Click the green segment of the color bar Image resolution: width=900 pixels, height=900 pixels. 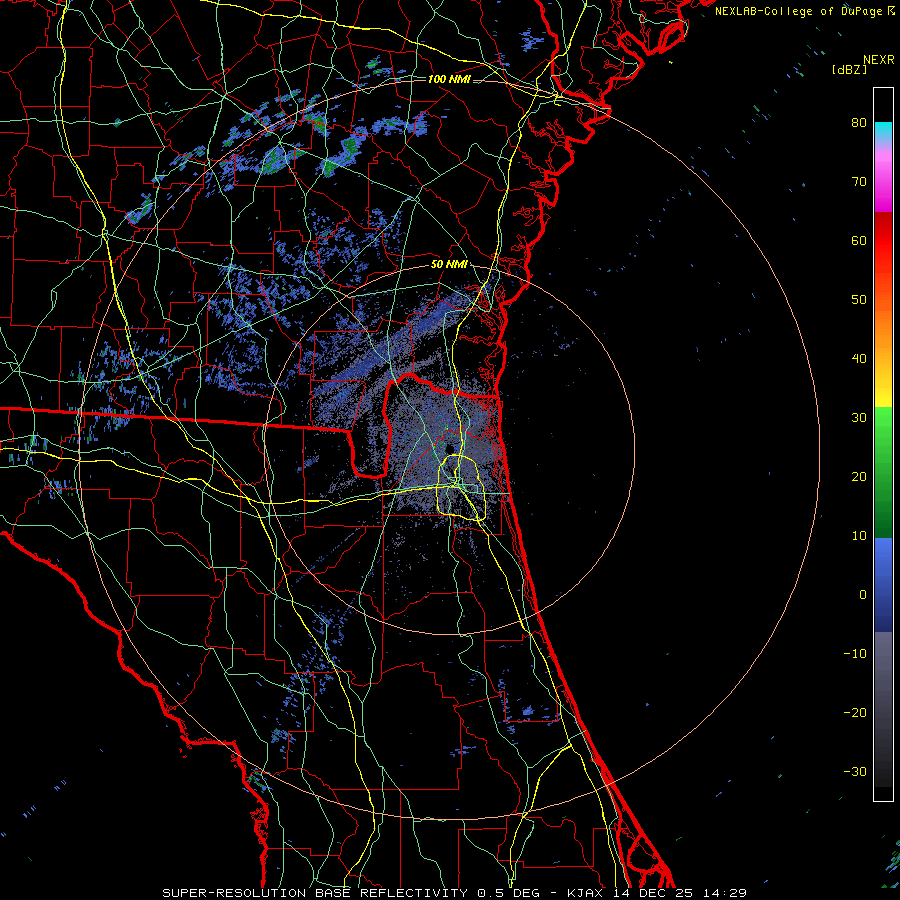[x=883, y=472]
